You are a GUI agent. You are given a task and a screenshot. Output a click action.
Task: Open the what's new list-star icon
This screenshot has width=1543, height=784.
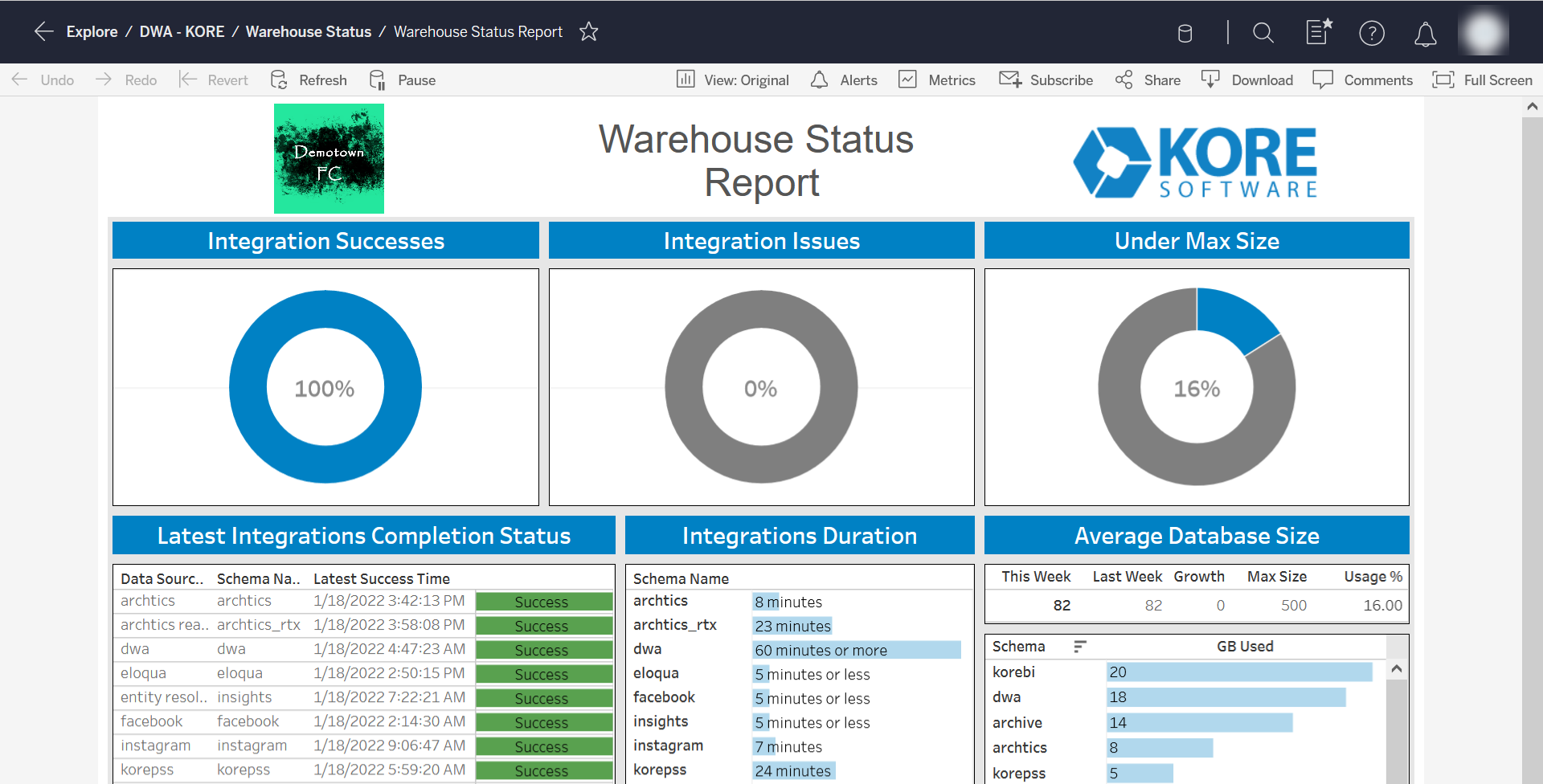tap(1319, 31)
